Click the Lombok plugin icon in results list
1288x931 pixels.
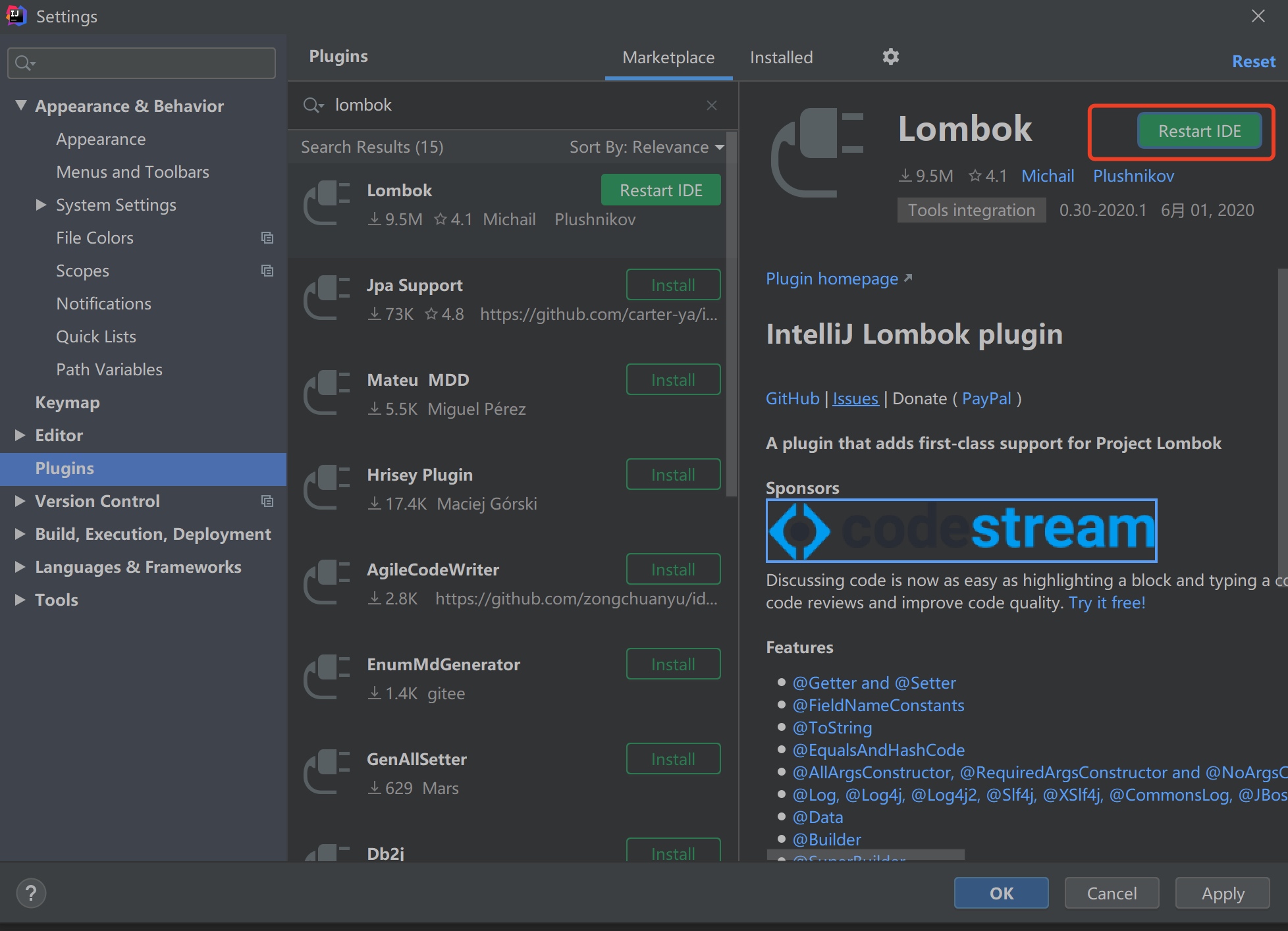327,204
